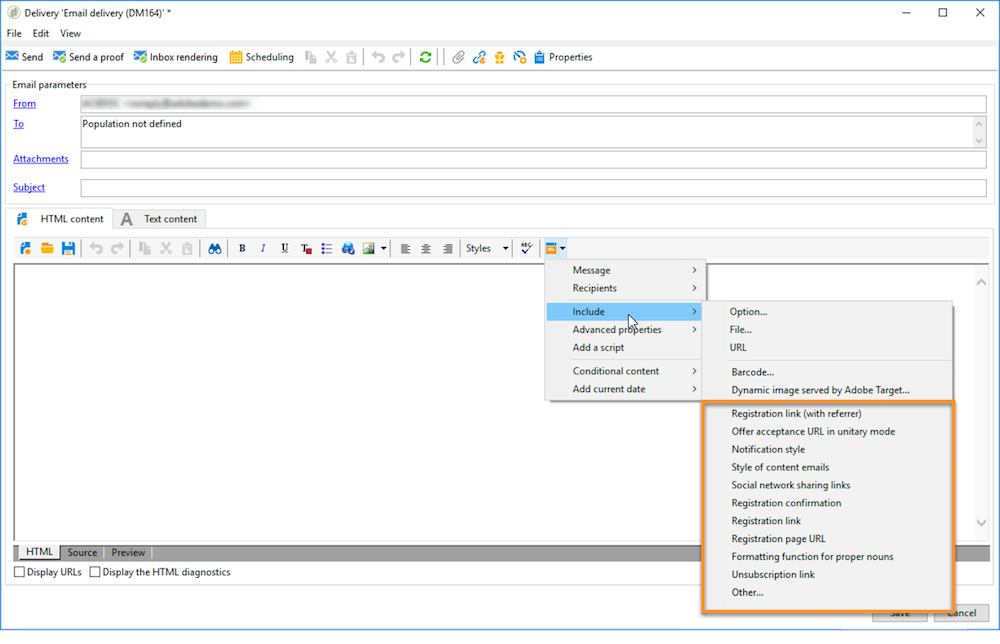This screenshot has height=644, width=1000.
Task: Click the save floppy disk icon in editor toolbar
Action: 68,248
